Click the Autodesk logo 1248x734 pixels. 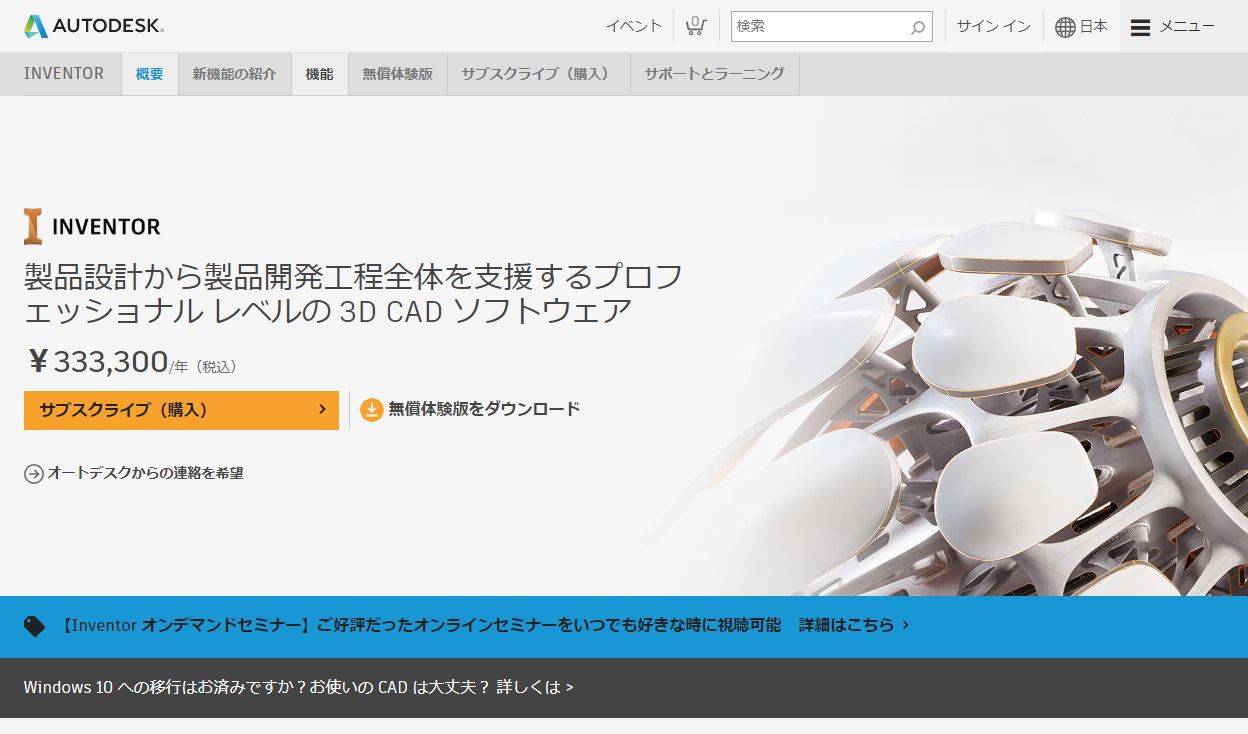coord(93,26)
